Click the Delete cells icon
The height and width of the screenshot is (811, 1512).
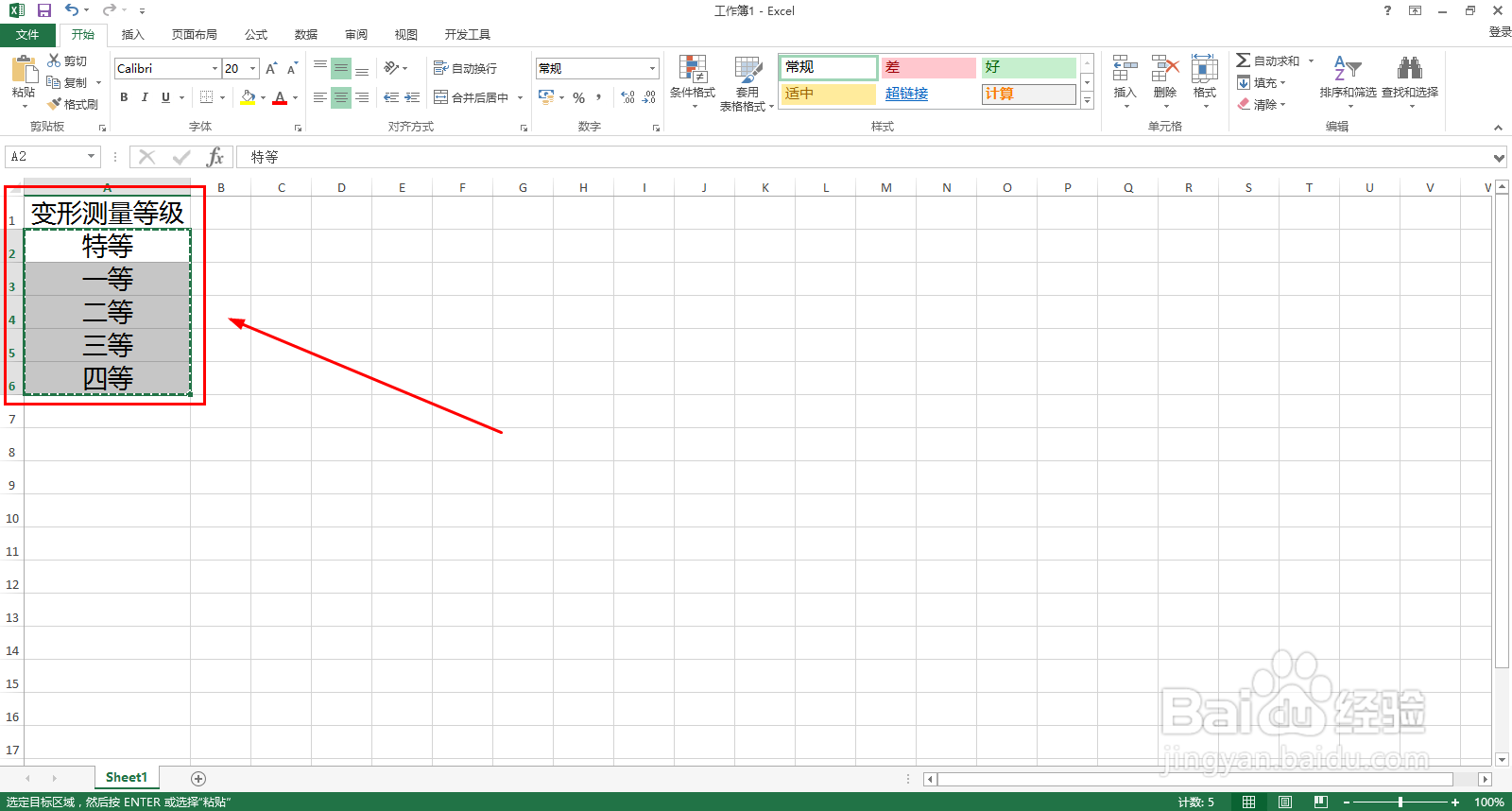pos(1165,69)
